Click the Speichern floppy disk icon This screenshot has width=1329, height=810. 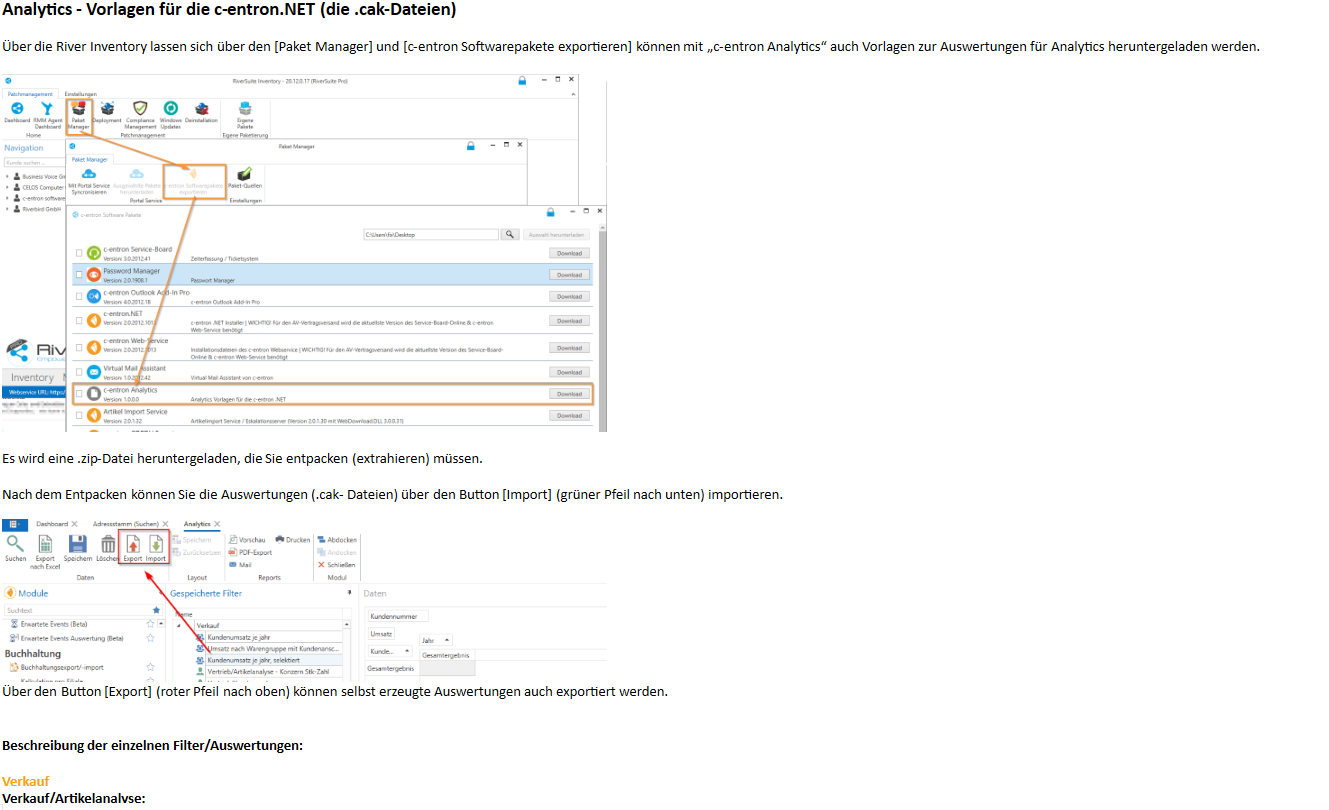tap(78, 547)
